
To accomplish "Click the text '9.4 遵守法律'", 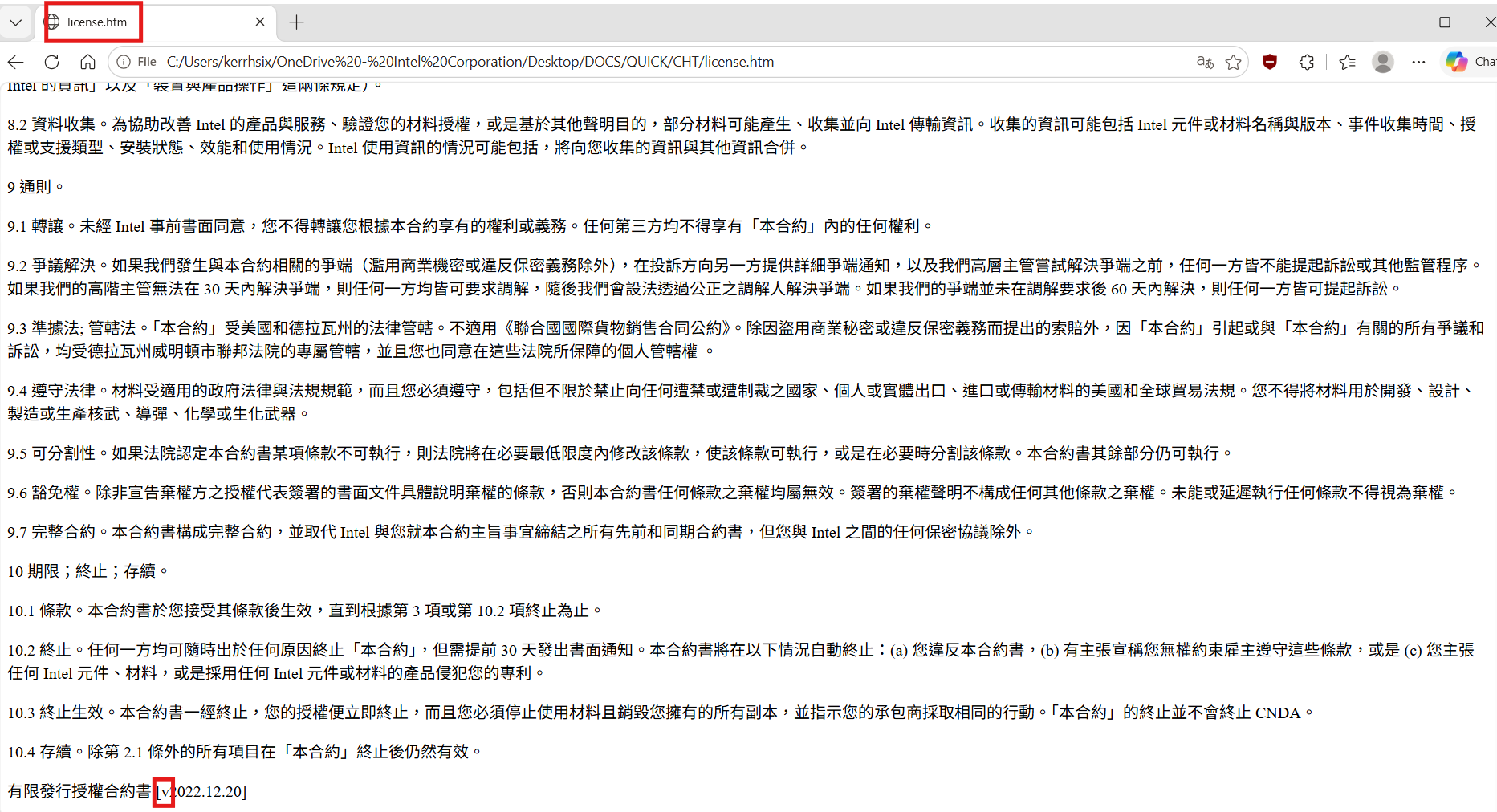I will 51,391.
